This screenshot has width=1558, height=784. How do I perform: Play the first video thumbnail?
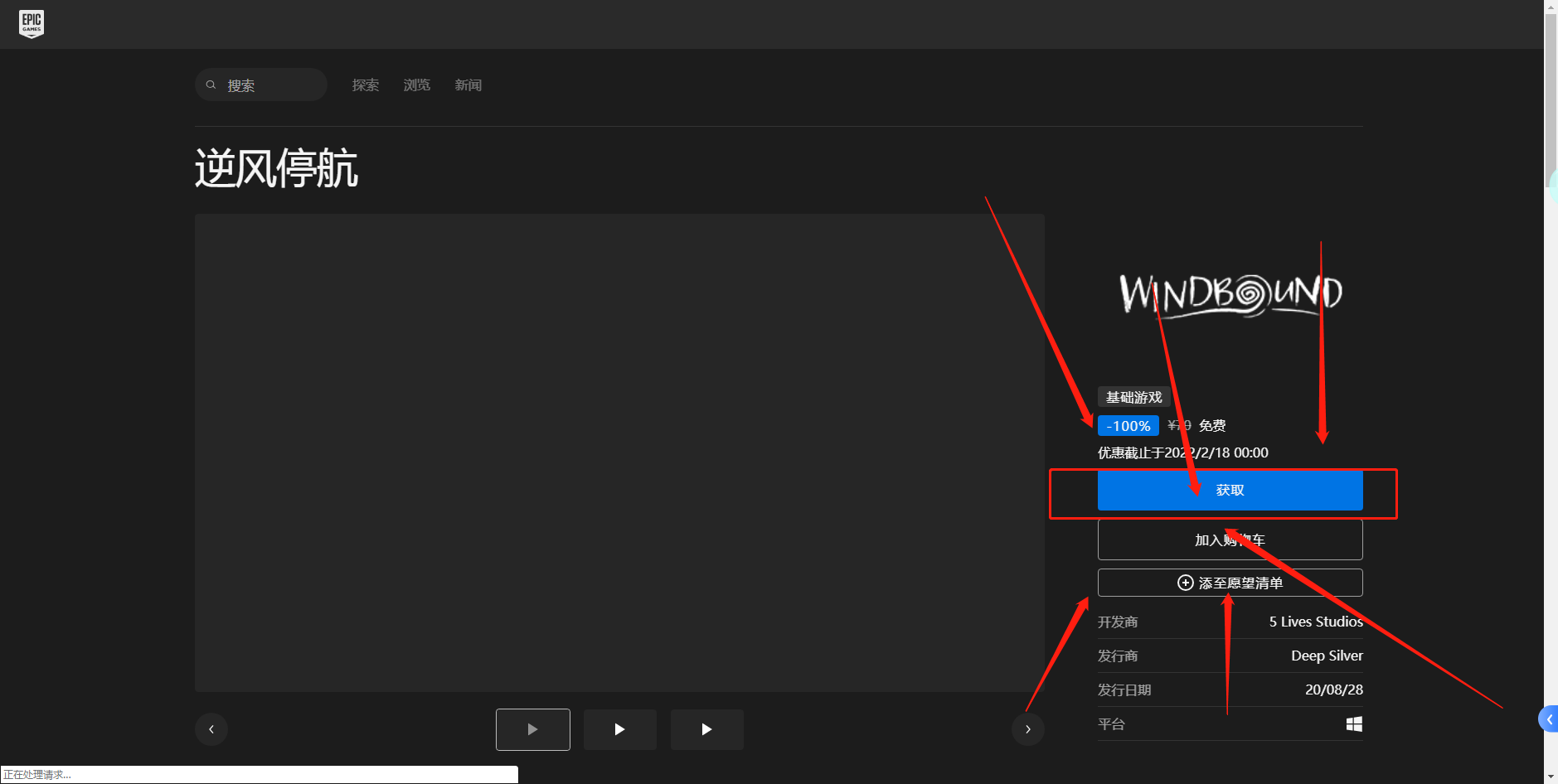coord(532,729)
